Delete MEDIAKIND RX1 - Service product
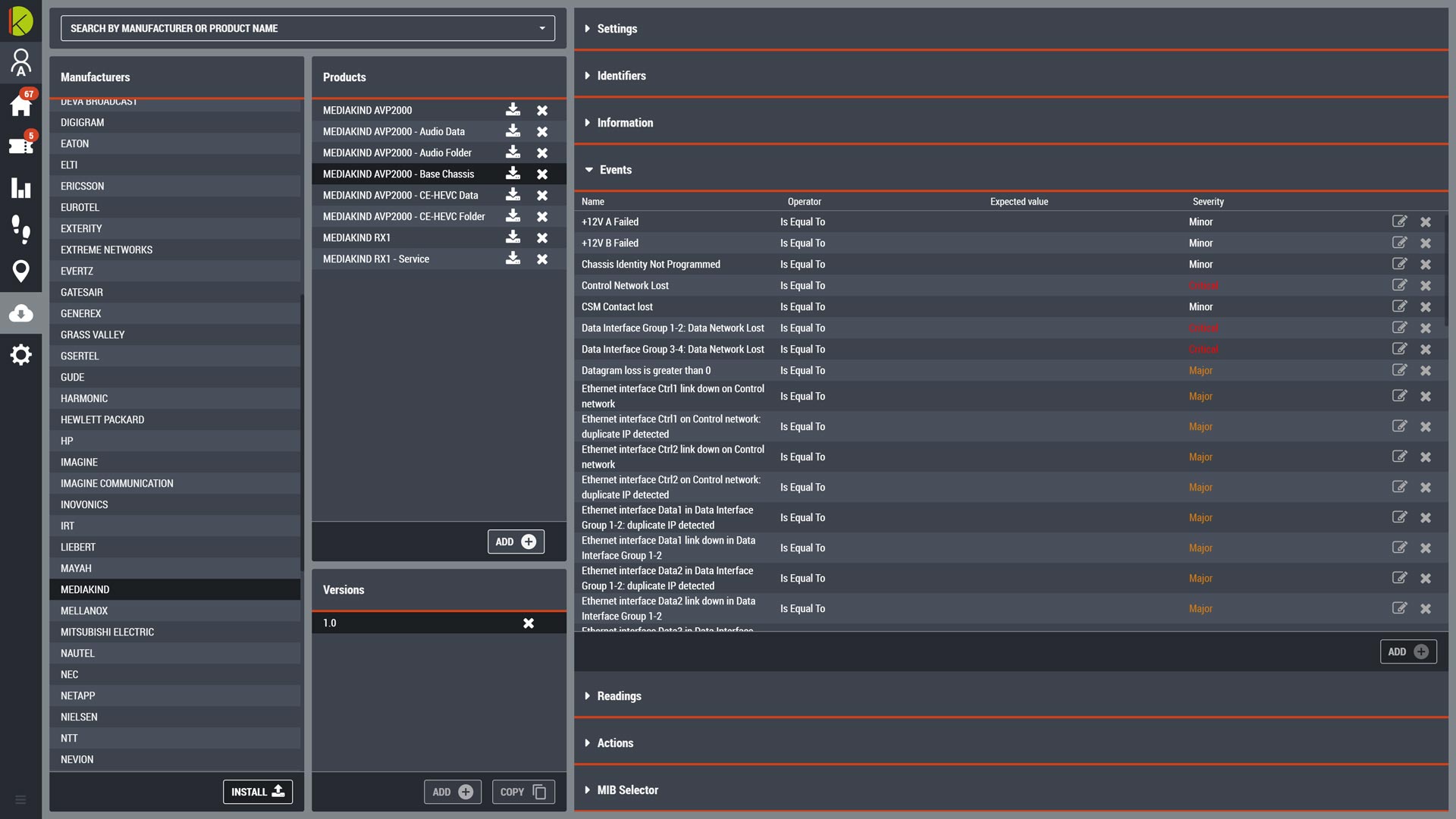 click(542, 259)
